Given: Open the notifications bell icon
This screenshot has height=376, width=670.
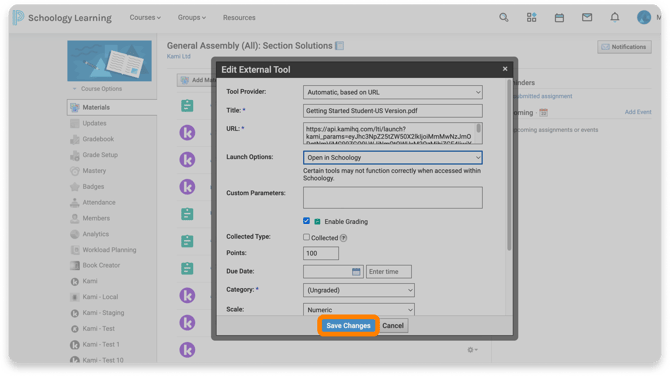Looking at the screenshot, I should tap(614, 18).
